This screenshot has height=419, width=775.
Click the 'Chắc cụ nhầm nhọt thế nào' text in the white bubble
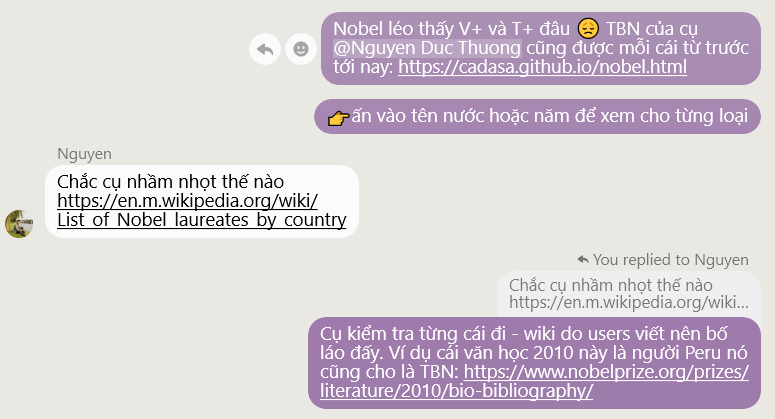[171, 182]
